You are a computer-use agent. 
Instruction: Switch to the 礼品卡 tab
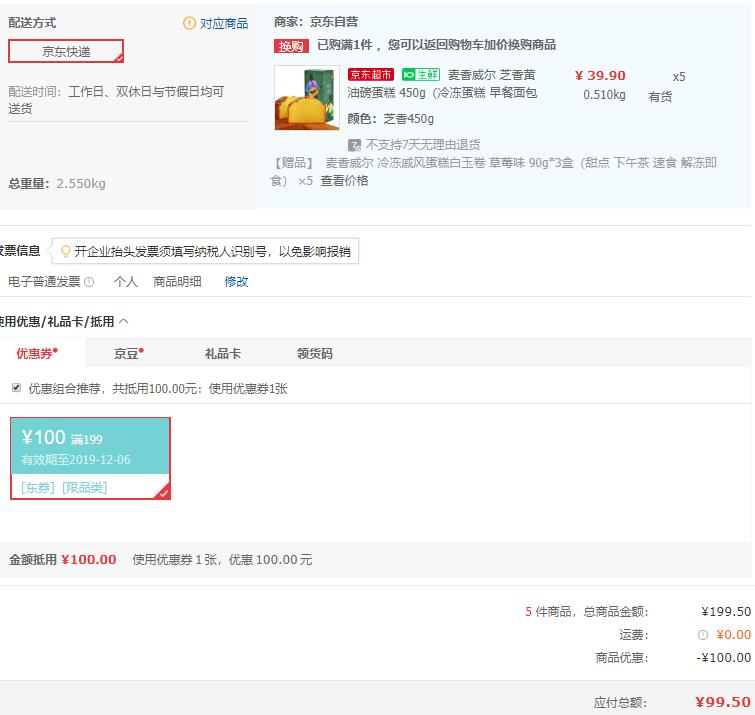click(x=222, y=353)
